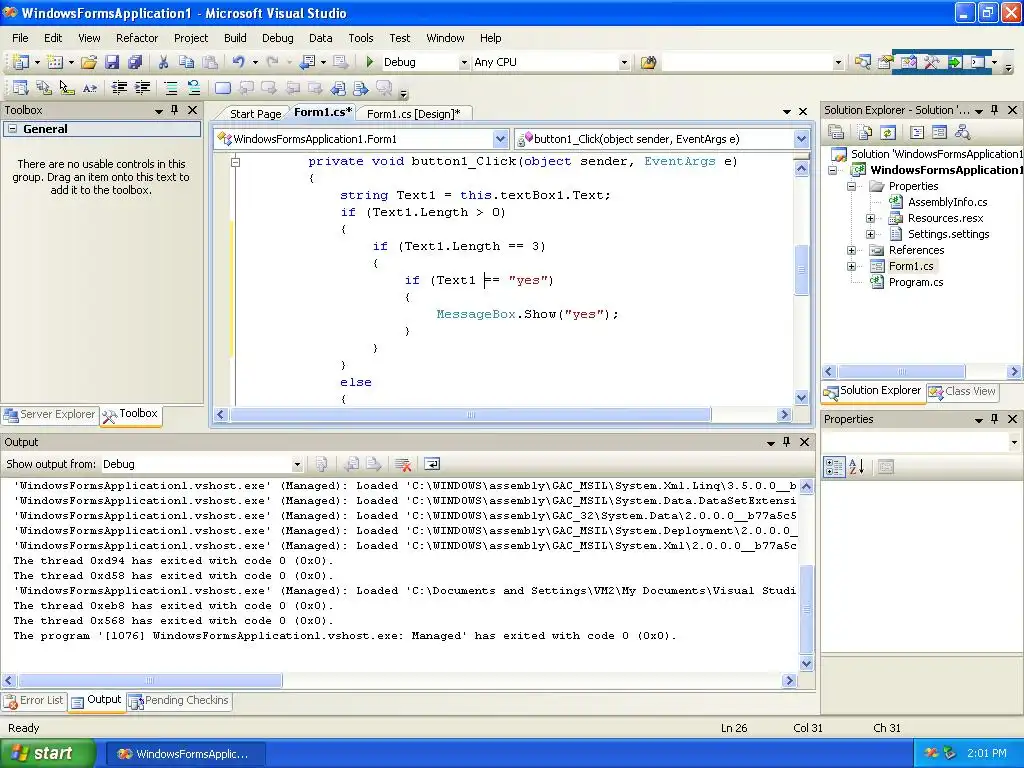Switch to the Start Page tab
This screenshot has height=768, width=1024.
[x=255, y=114]
